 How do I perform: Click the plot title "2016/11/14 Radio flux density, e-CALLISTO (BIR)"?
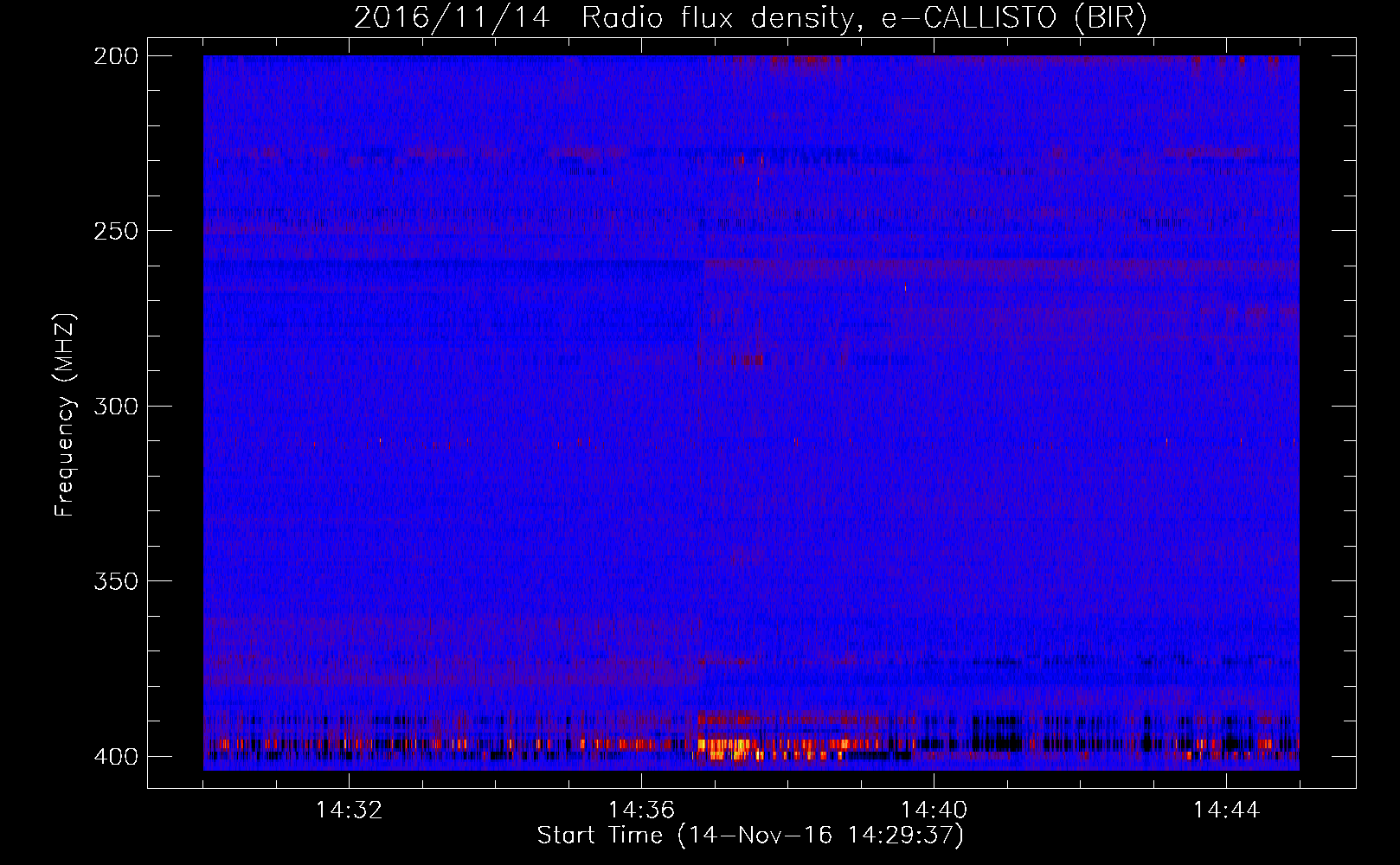[750, 17]
